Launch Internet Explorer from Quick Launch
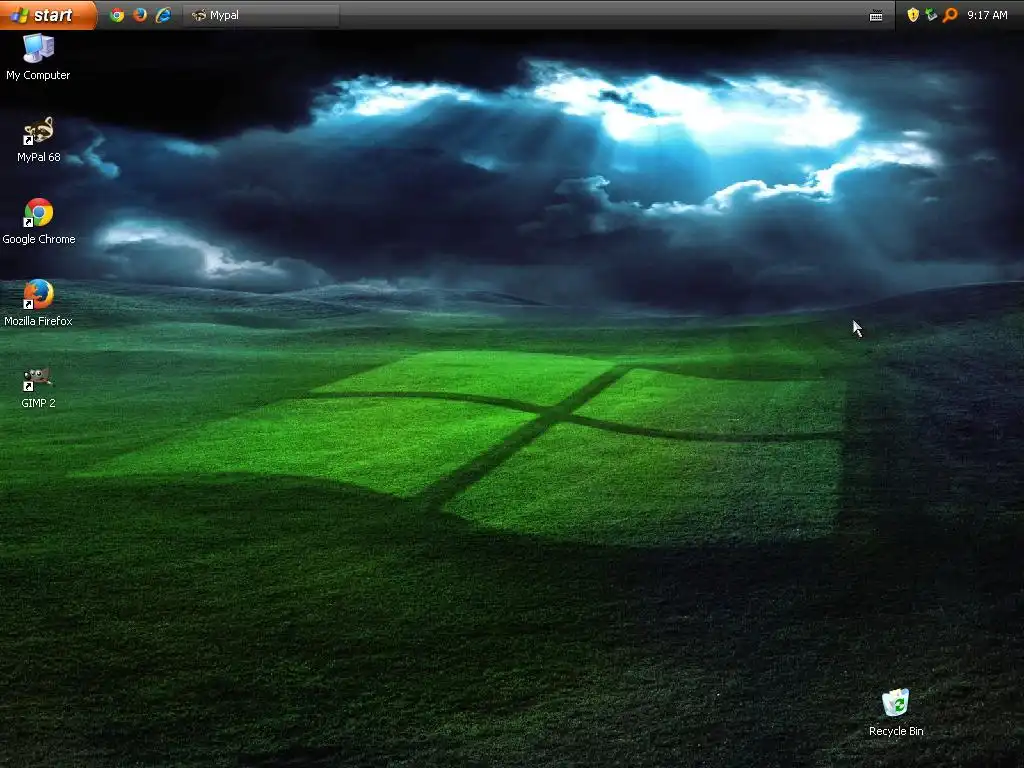This screenshot has width=1024, height=768. (163, 15)
